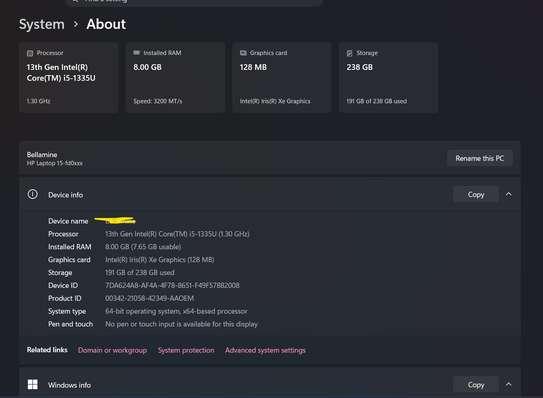Click the Speed: 3200 MT/s text
Screen dimensions: 543x398
(x=158, y=101)
